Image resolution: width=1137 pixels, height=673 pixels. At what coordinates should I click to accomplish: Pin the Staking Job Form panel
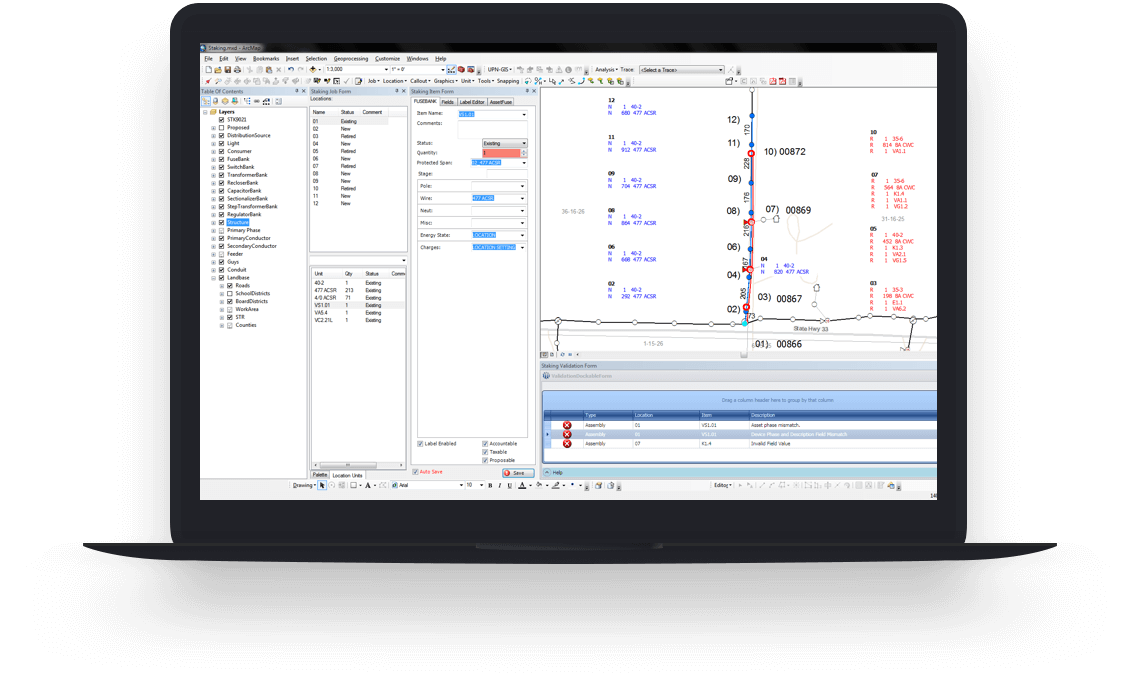pos(396,91)
